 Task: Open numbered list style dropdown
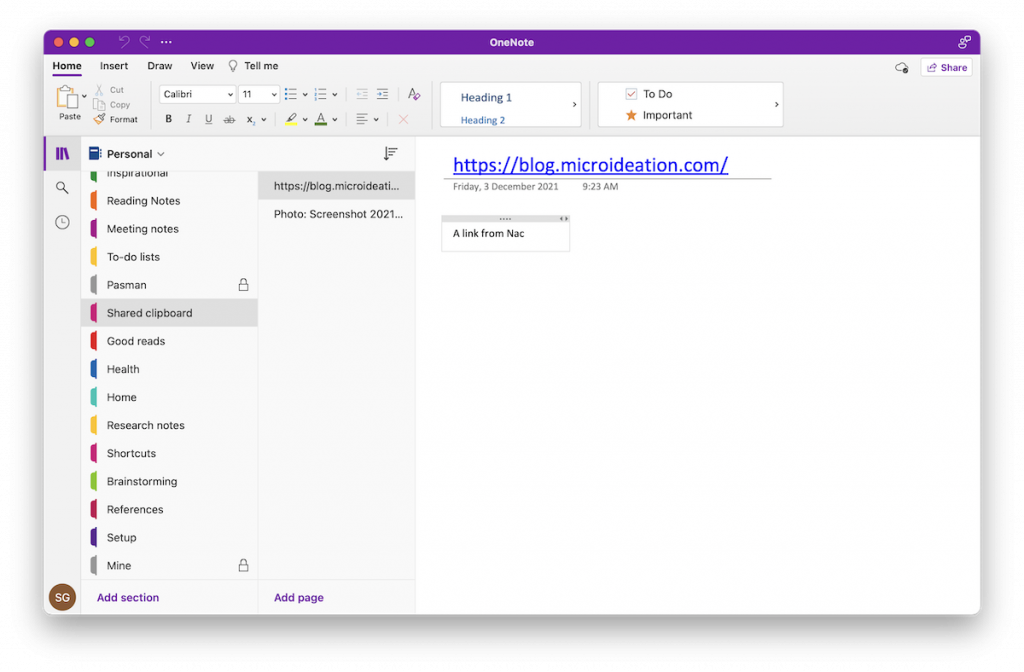pos(335,95)
